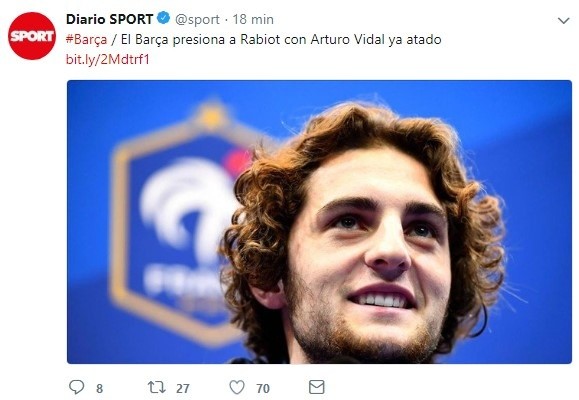Expand the tweet options chevron
Viewport: 579px width, 400px height.
point(563,21)
